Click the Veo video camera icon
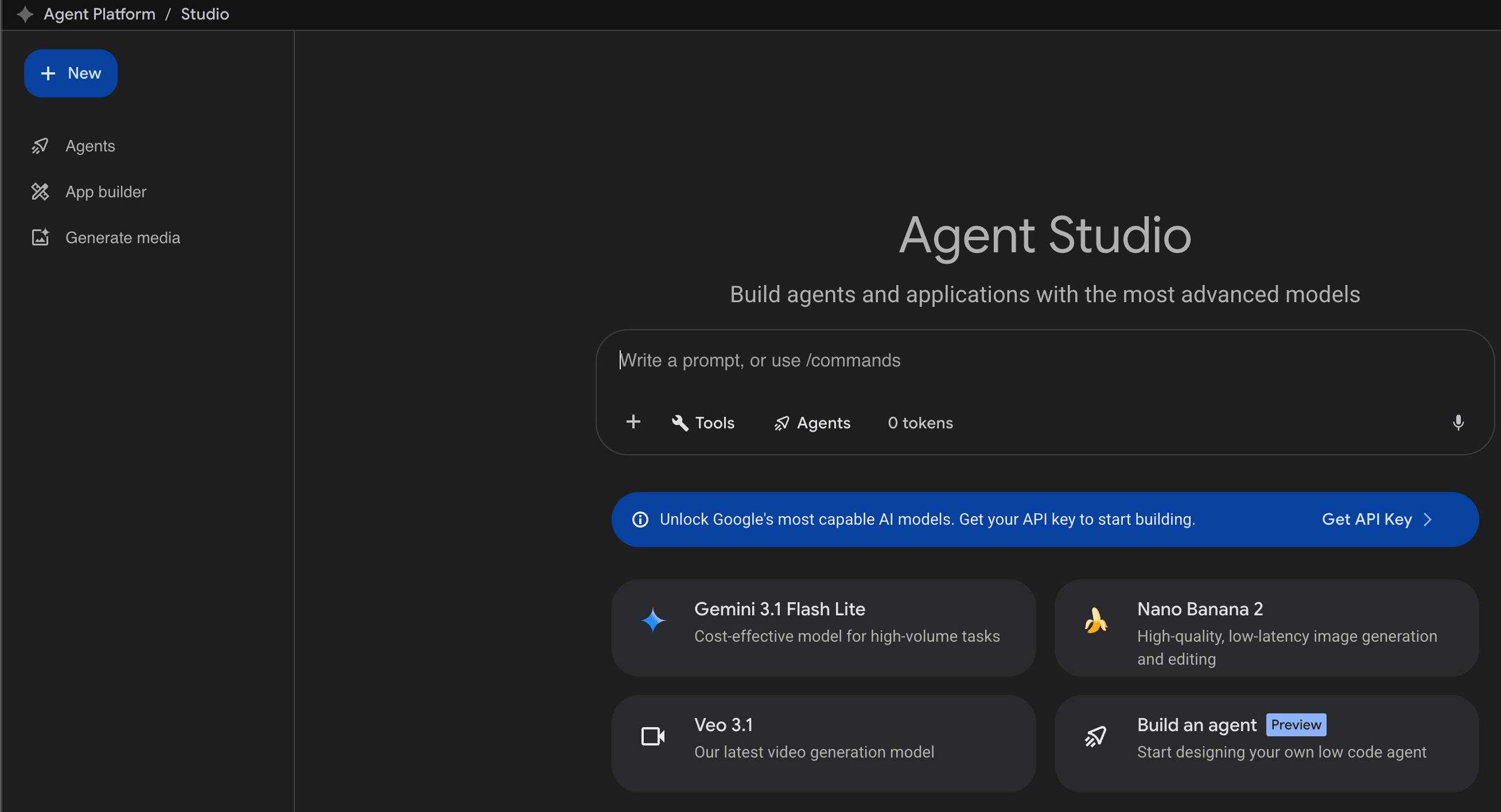 652,736
